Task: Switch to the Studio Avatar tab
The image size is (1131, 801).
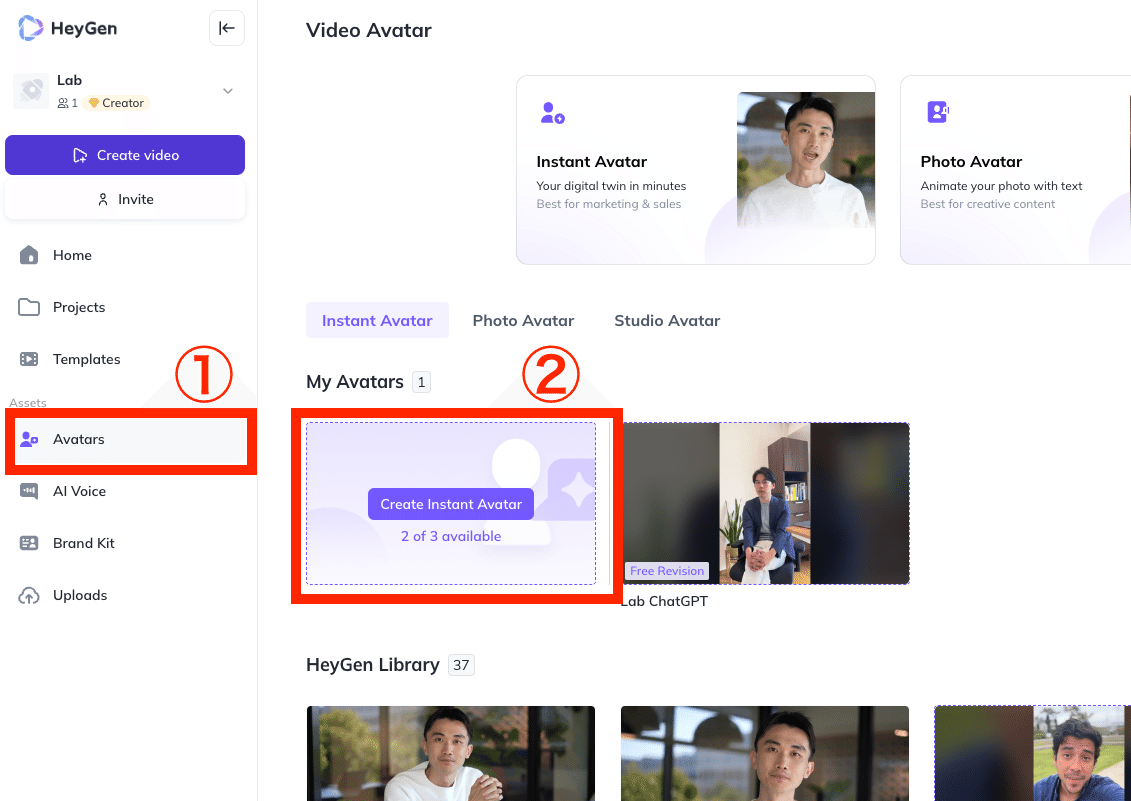Action: click(x=667, y=321)
